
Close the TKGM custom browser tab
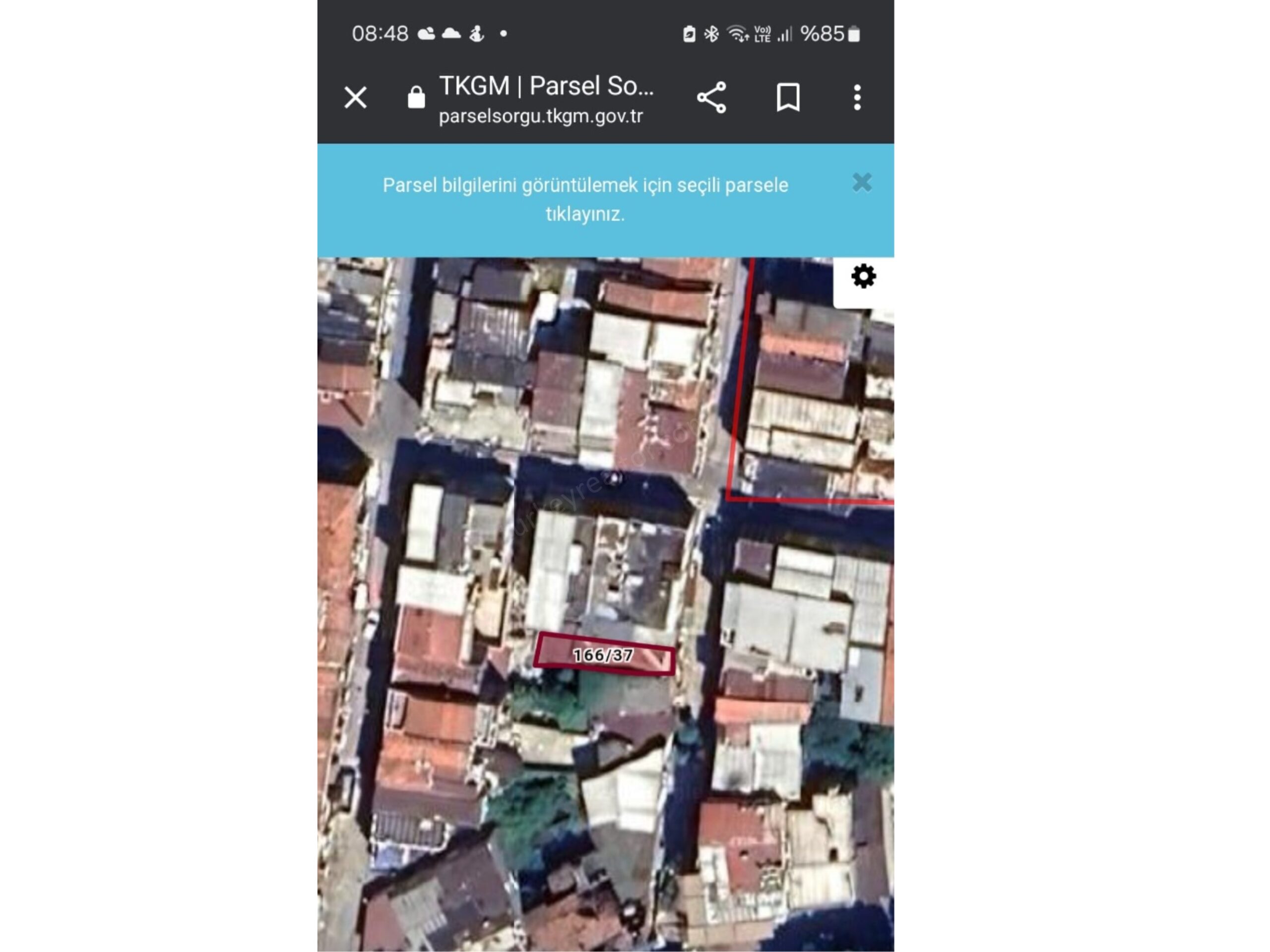point(355,98)
